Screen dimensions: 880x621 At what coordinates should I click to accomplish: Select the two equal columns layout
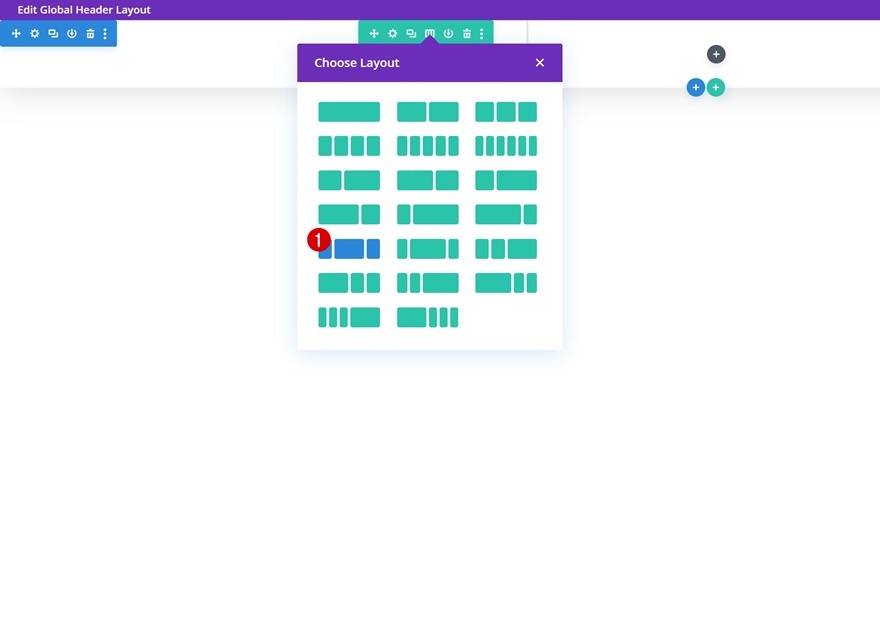pyautogui.click(x=428, y=112)
